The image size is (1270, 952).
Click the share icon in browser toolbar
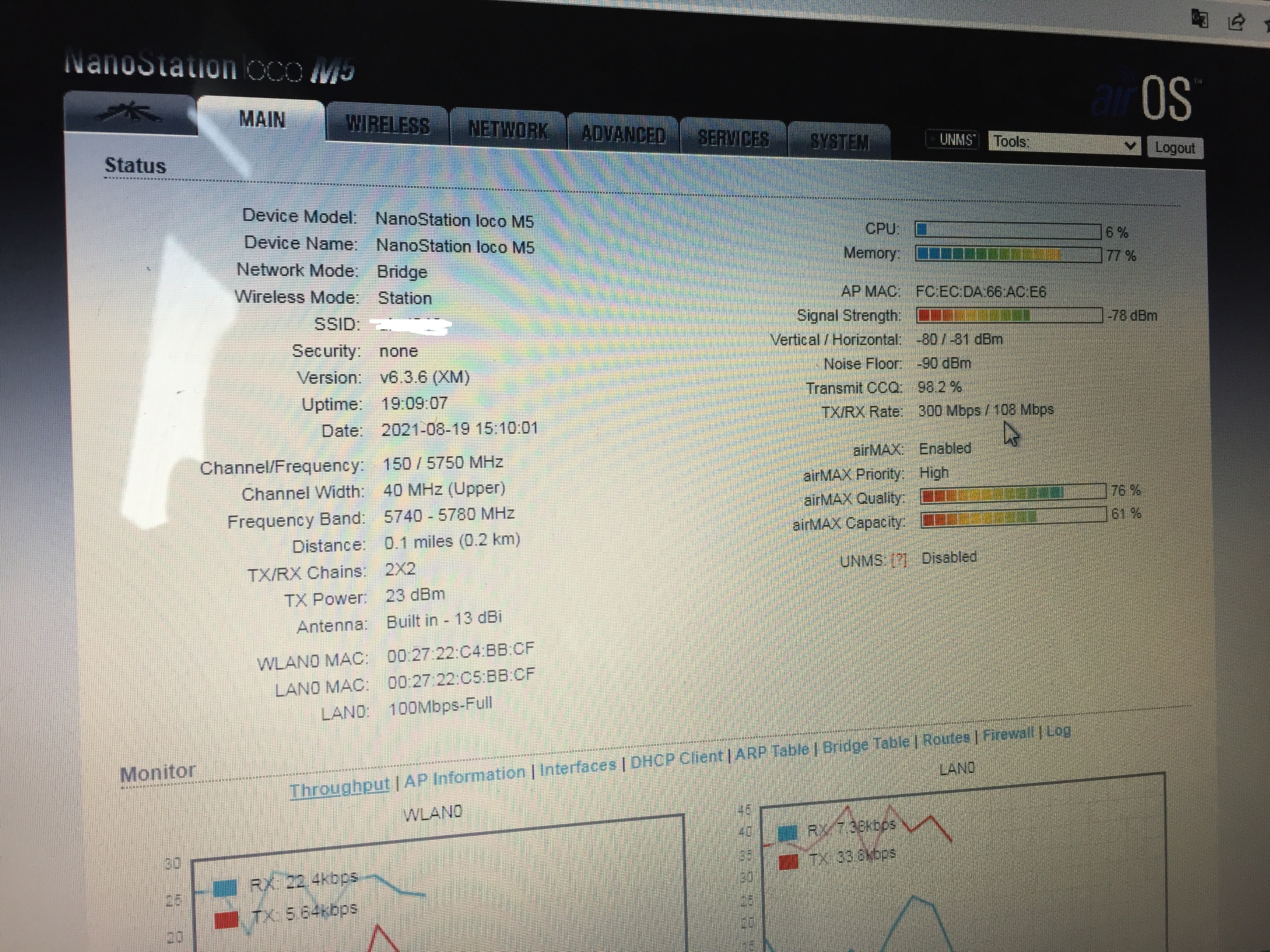(1235, 22)
